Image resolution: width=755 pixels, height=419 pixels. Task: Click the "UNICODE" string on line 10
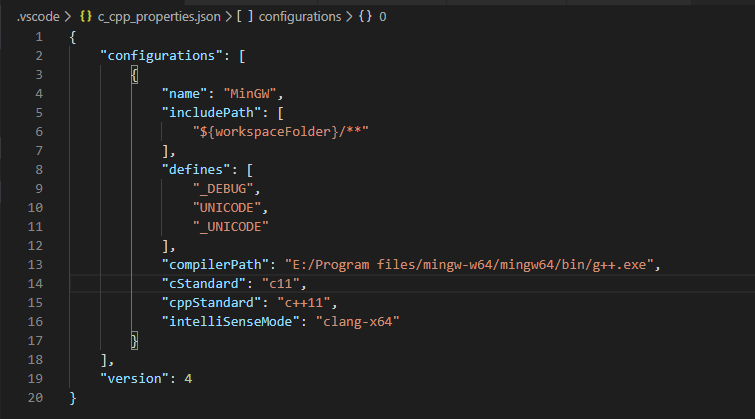[227, 208]
